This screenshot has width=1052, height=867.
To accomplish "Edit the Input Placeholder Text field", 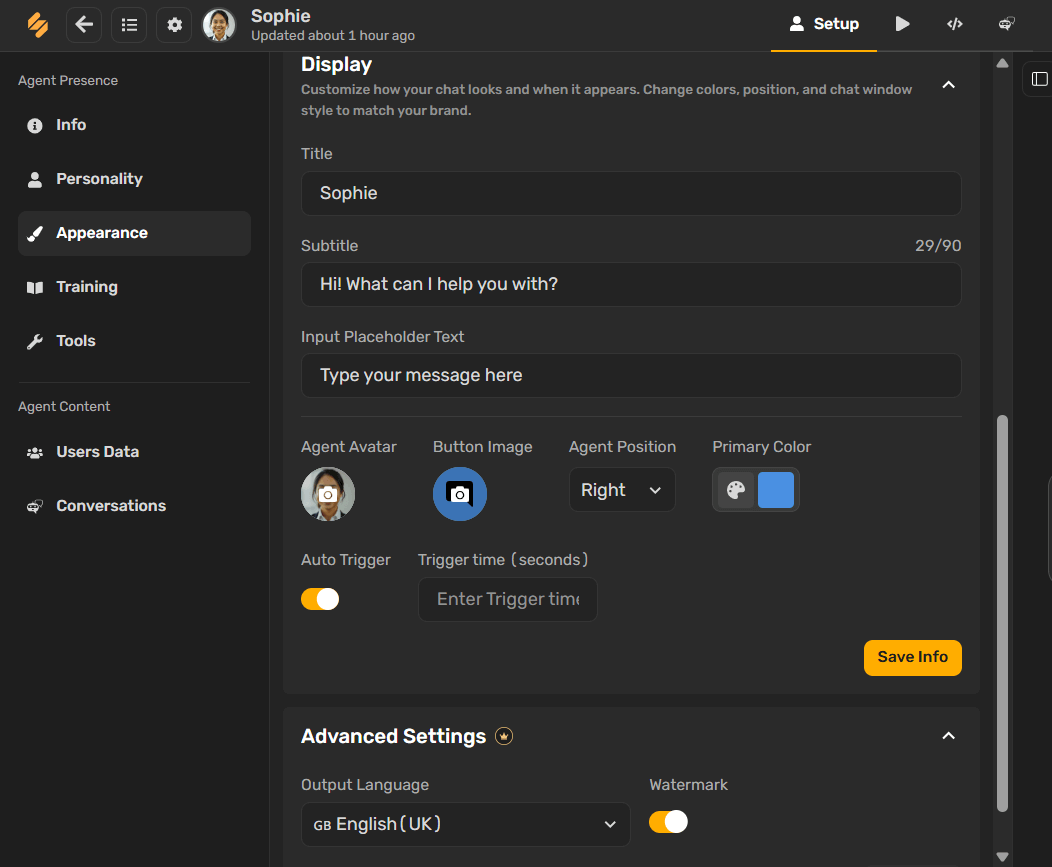I will [x=631, y=375].
